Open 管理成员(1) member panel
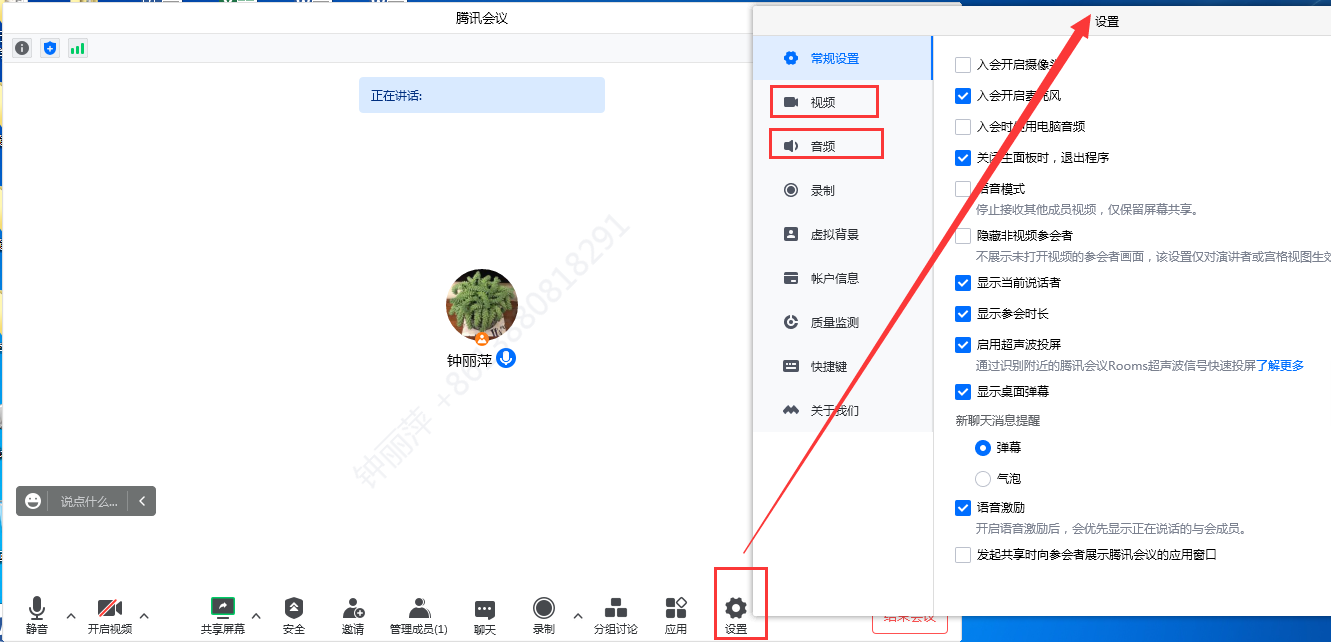The height and width of the screenshot is (642, 1331). tap(419, 616)
